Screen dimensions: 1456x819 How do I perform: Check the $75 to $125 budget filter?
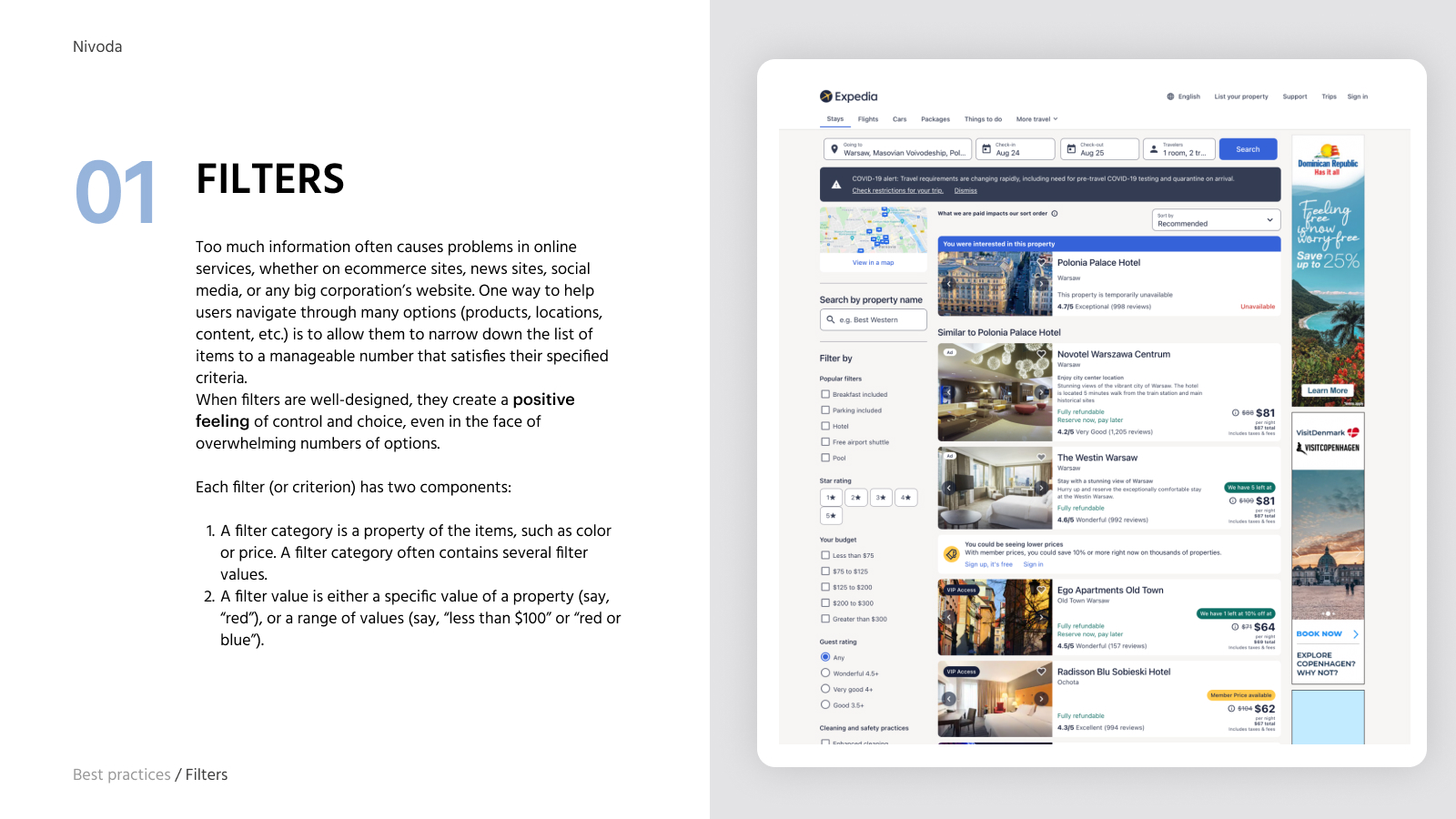pyautogui.click(x=825, y=571)
